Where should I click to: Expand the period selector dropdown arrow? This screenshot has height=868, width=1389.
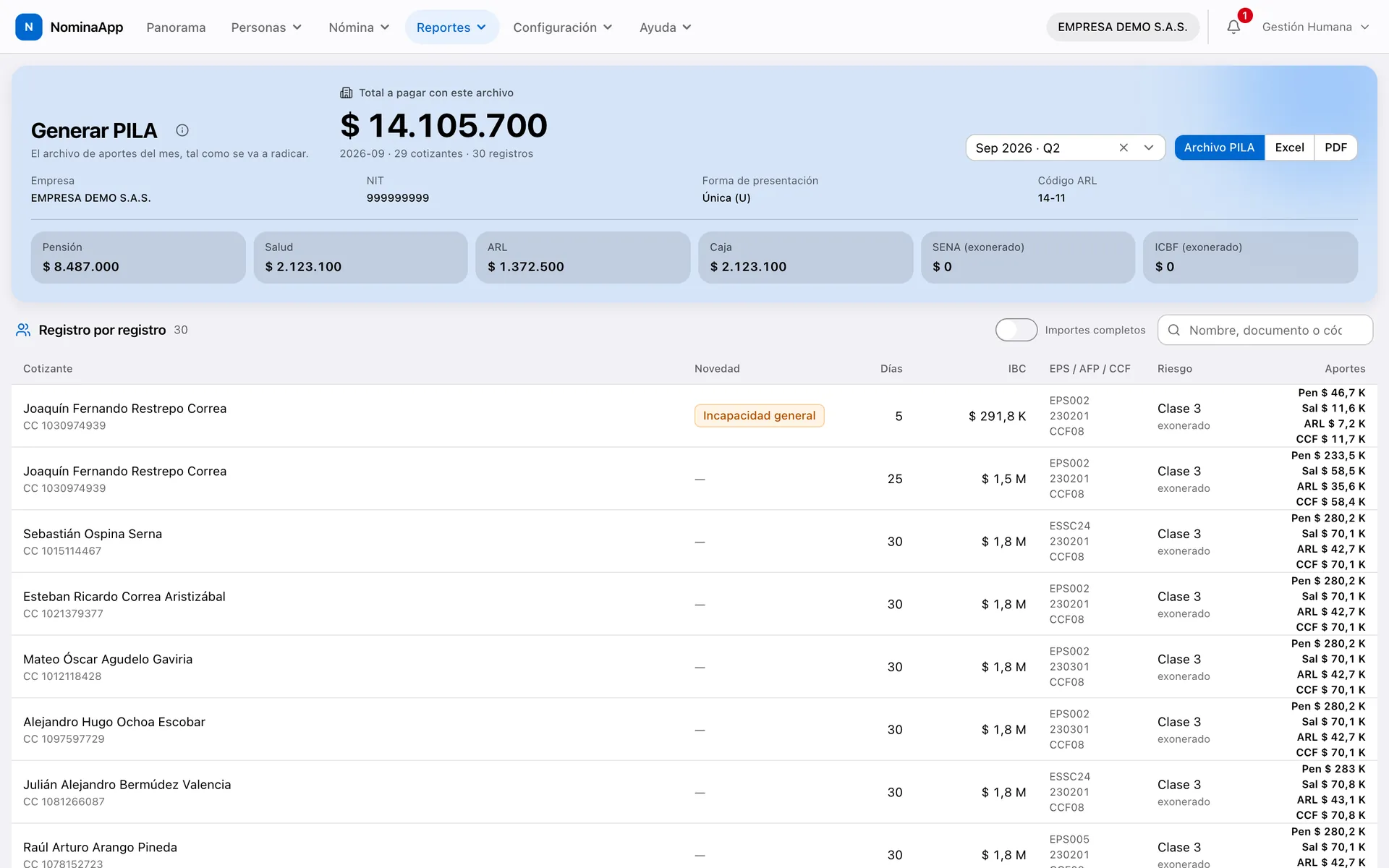tap(1149, 148)
